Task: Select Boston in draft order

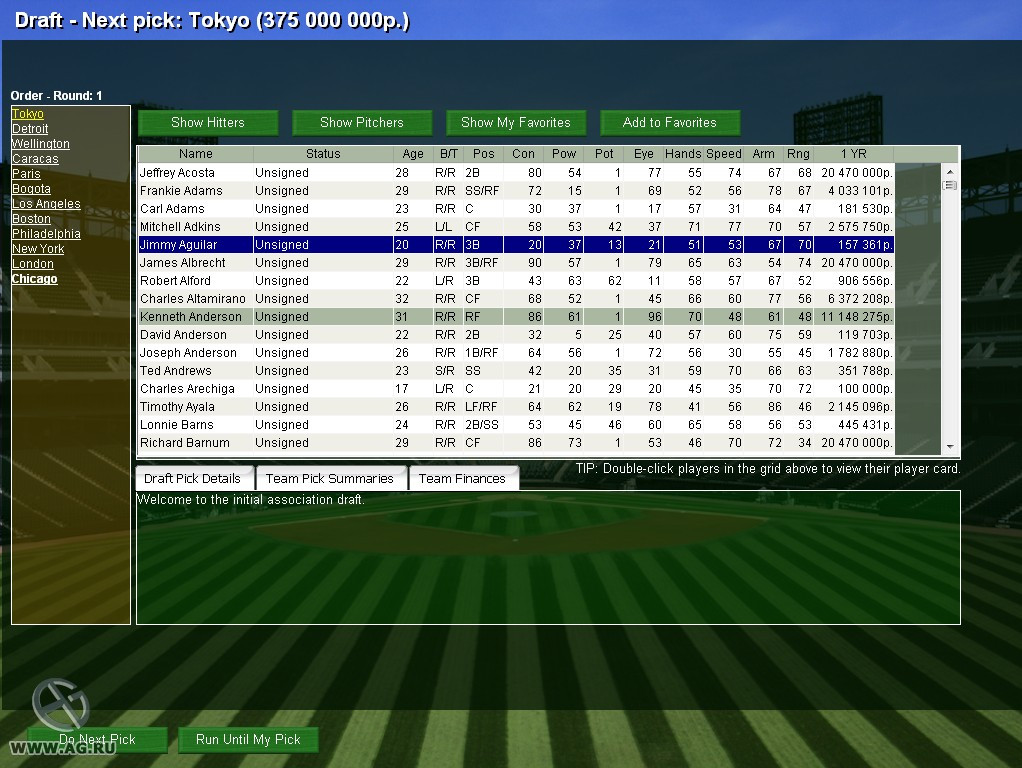Action: 31,219
